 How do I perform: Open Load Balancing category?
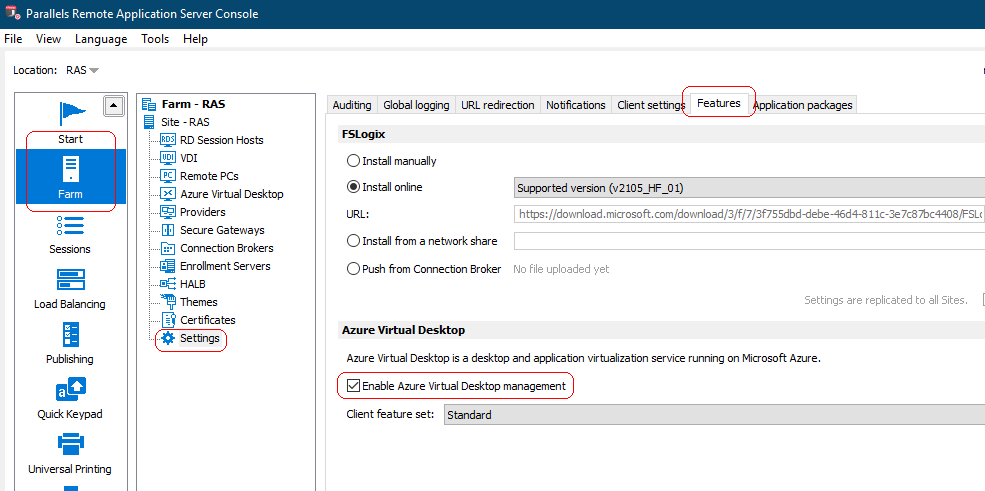point(70,281)
